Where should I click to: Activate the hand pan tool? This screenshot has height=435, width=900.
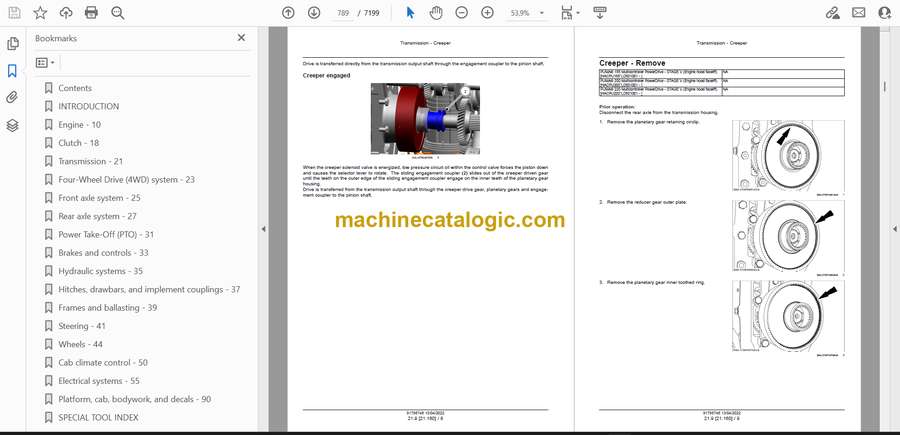coord(436,13)
